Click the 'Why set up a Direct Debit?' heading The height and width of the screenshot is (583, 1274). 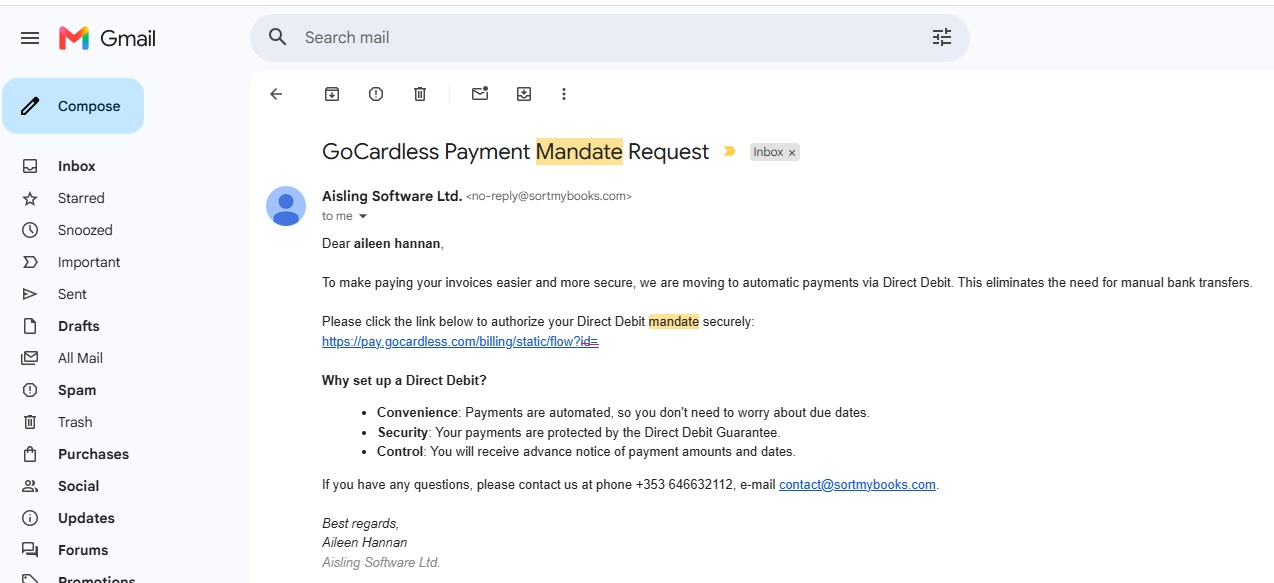pos(404,380)
